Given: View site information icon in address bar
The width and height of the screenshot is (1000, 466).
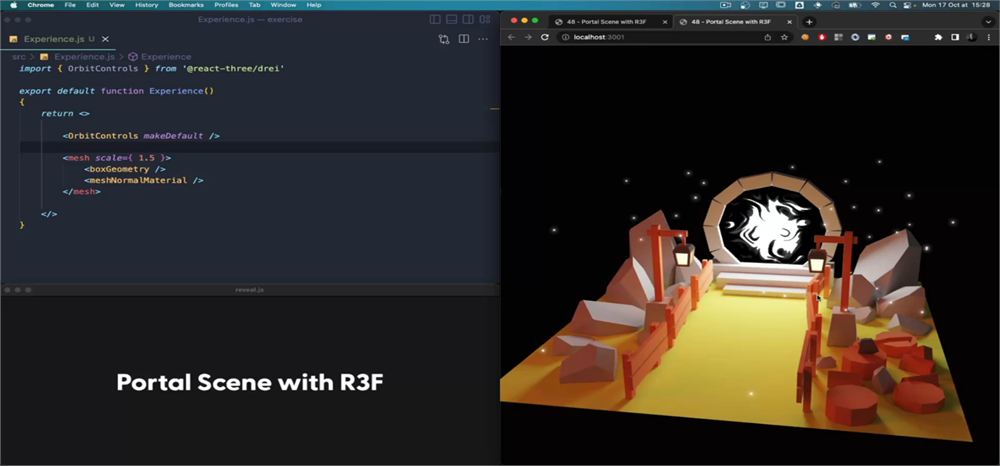Looking at the screenshot, I should tap(565, 37).
